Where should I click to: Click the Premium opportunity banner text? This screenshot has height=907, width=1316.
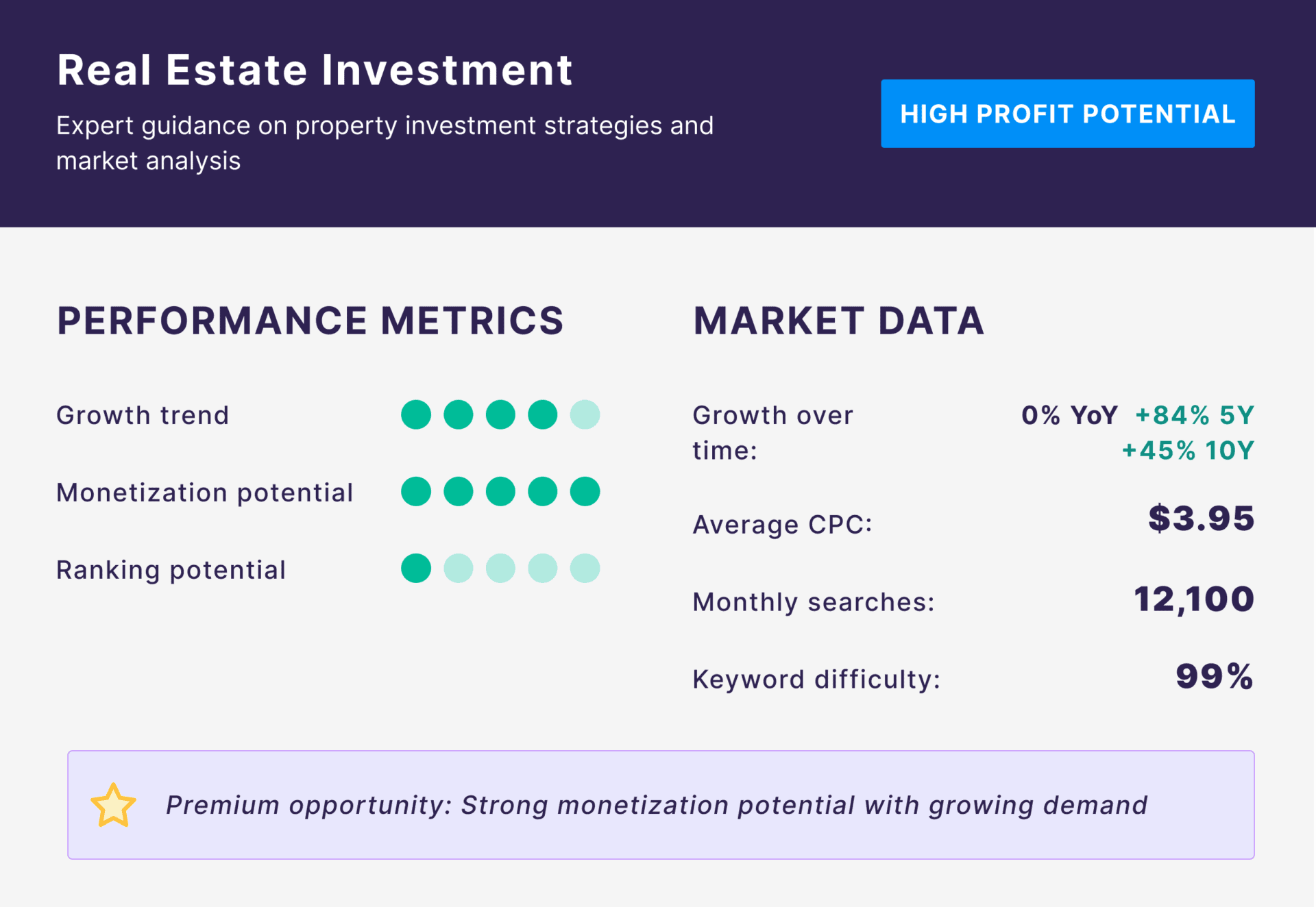[x=656, y=806]
